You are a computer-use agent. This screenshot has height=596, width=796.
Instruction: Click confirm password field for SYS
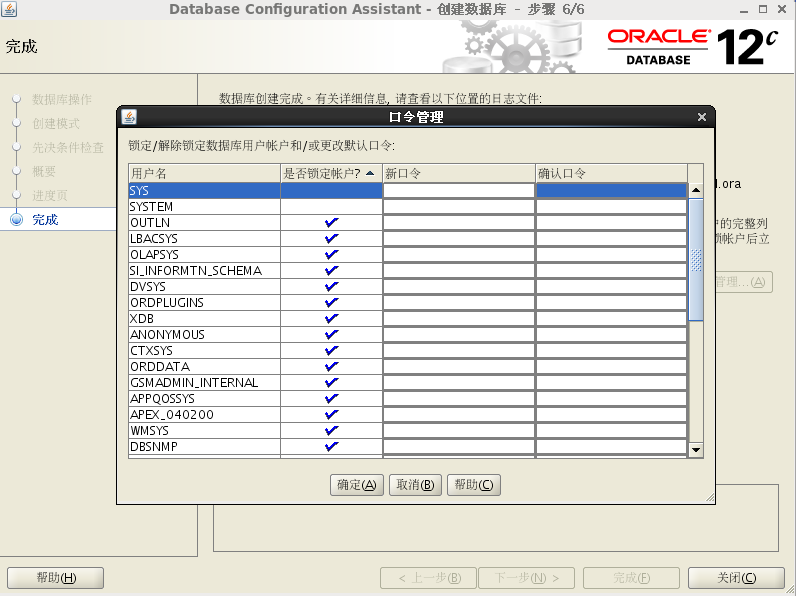(x=612, y=190)
